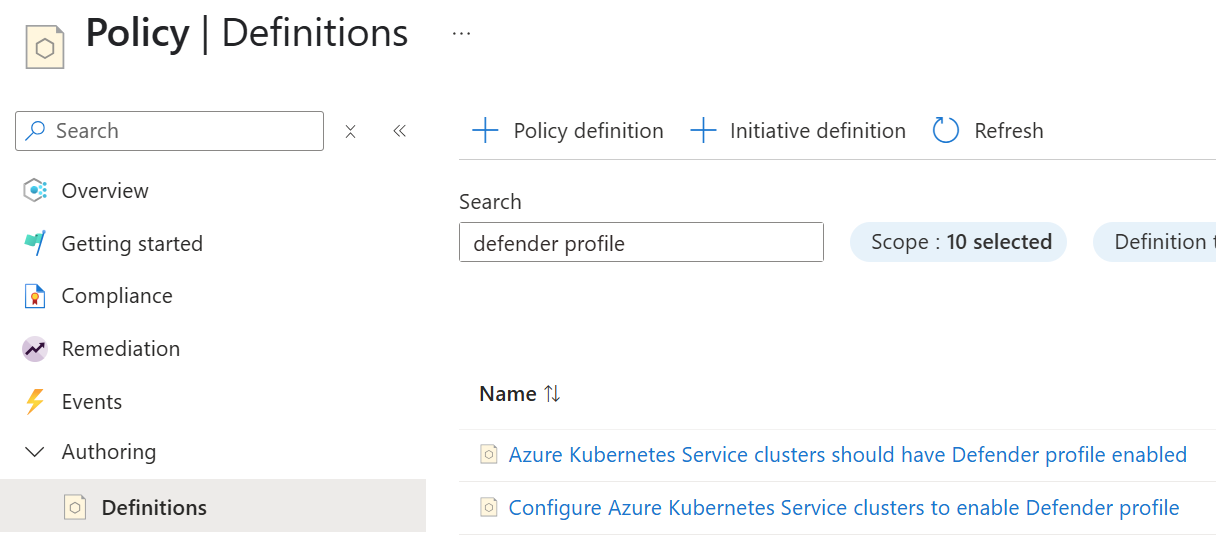Focus the sidebar Search box

[x=170, y=131]
